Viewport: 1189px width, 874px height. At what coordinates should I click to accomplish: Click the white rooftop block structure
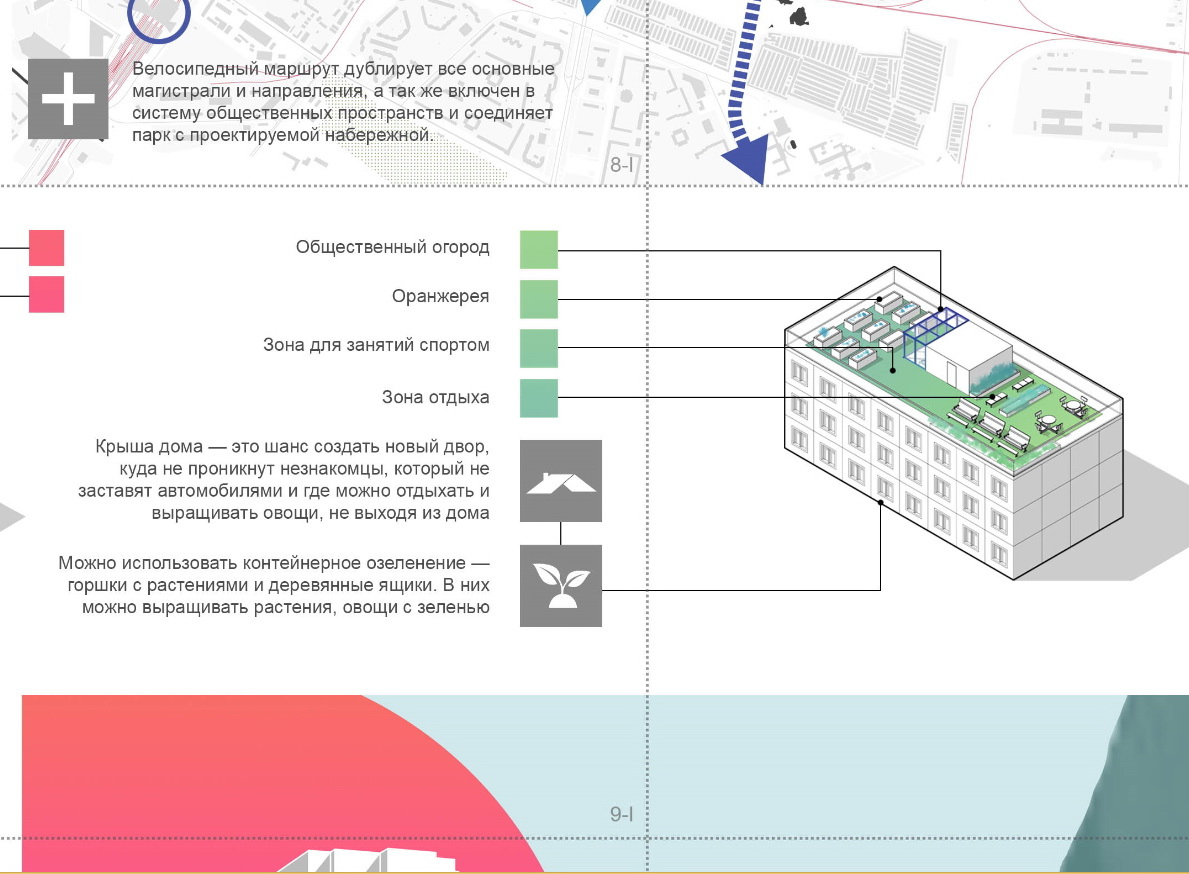970,354
